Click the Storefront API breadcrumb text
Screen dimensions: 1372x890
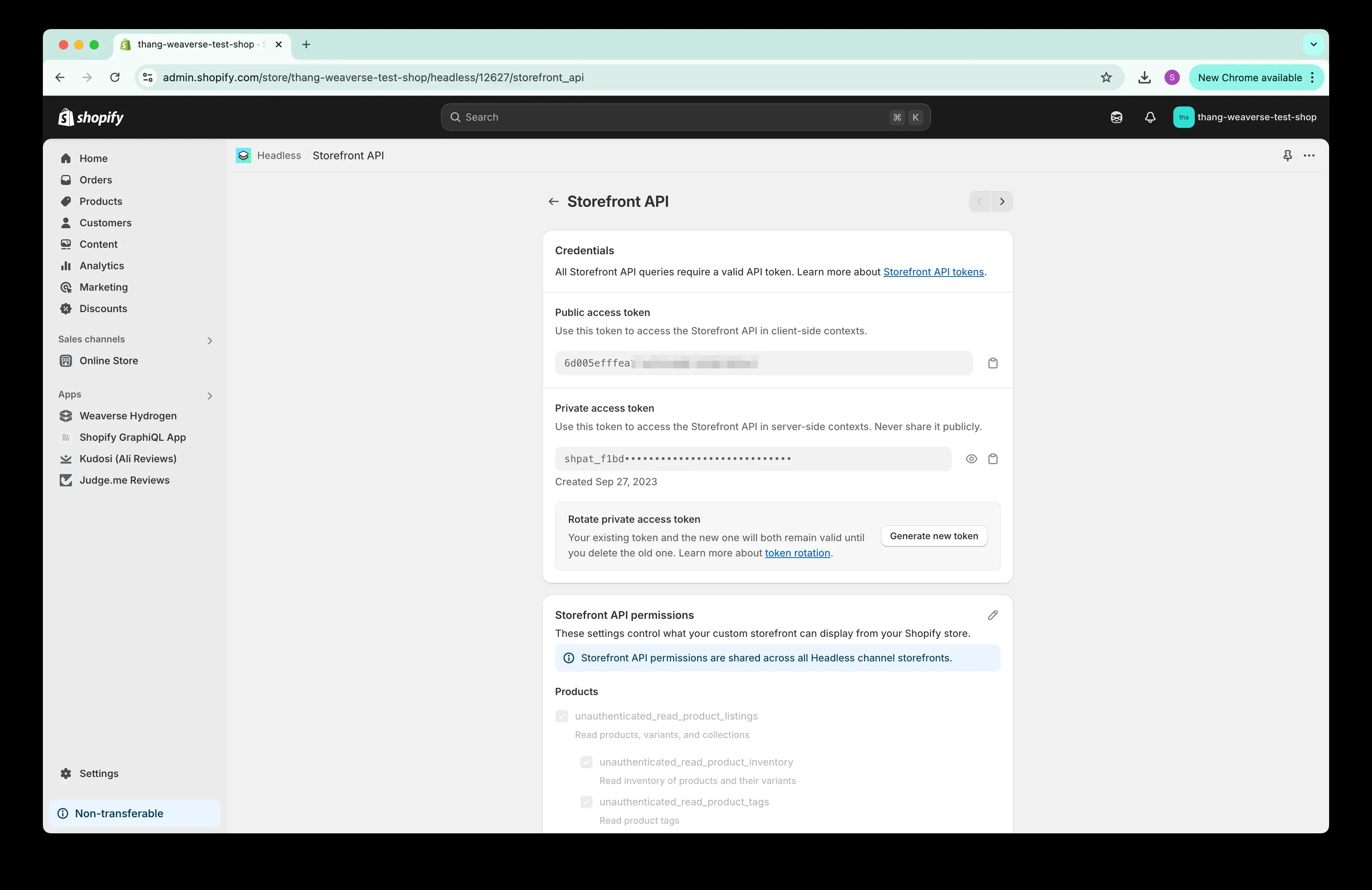tap(348, 156)
